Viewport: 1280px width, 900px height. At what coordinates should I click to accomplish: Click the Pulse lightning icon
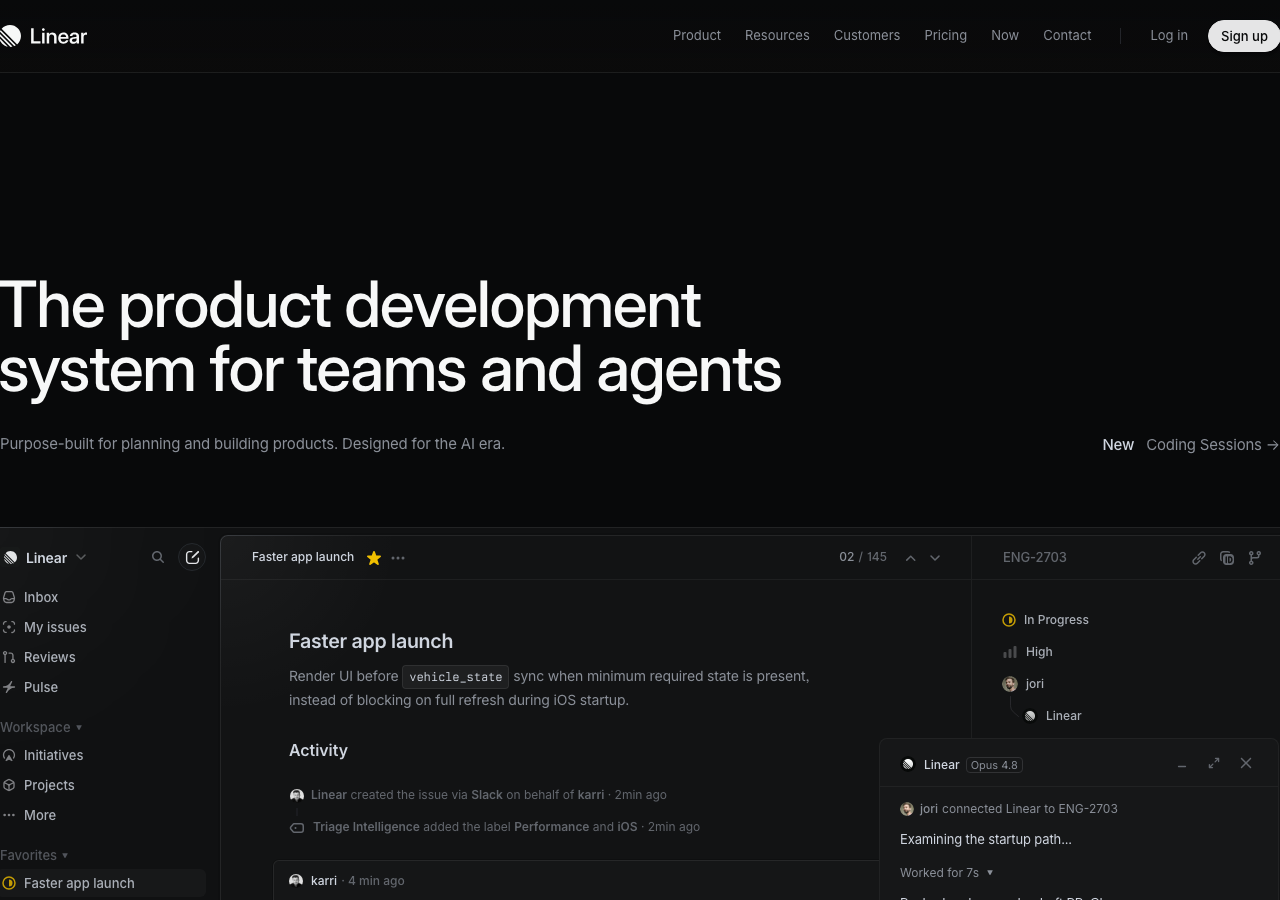[9, 687]
